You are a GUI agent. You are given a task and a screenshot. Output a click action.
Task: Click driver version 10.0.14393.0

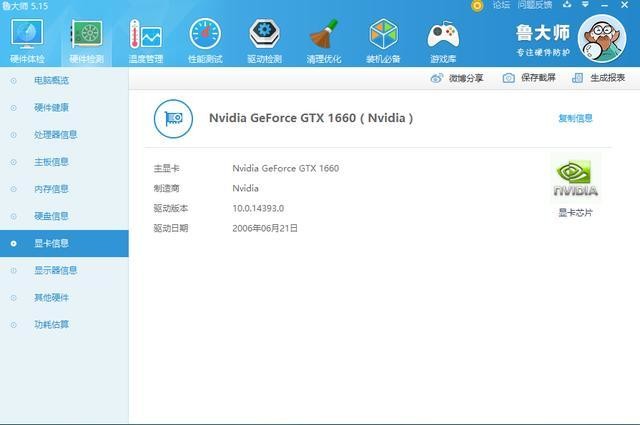pyautogui.click(x=258, y=208)
